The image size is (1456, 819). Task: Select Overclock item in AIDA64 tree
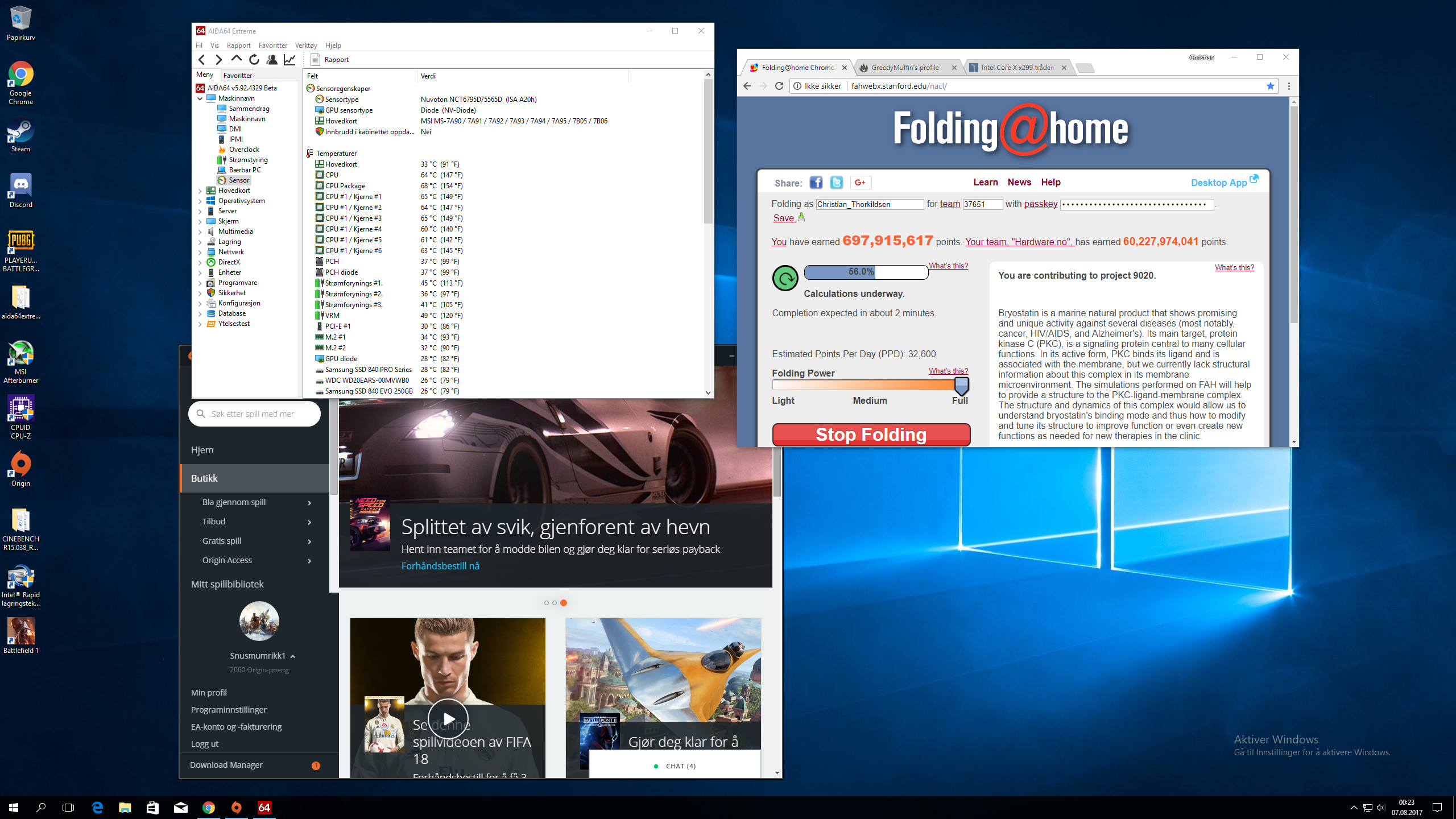click(x=244, y=150)
